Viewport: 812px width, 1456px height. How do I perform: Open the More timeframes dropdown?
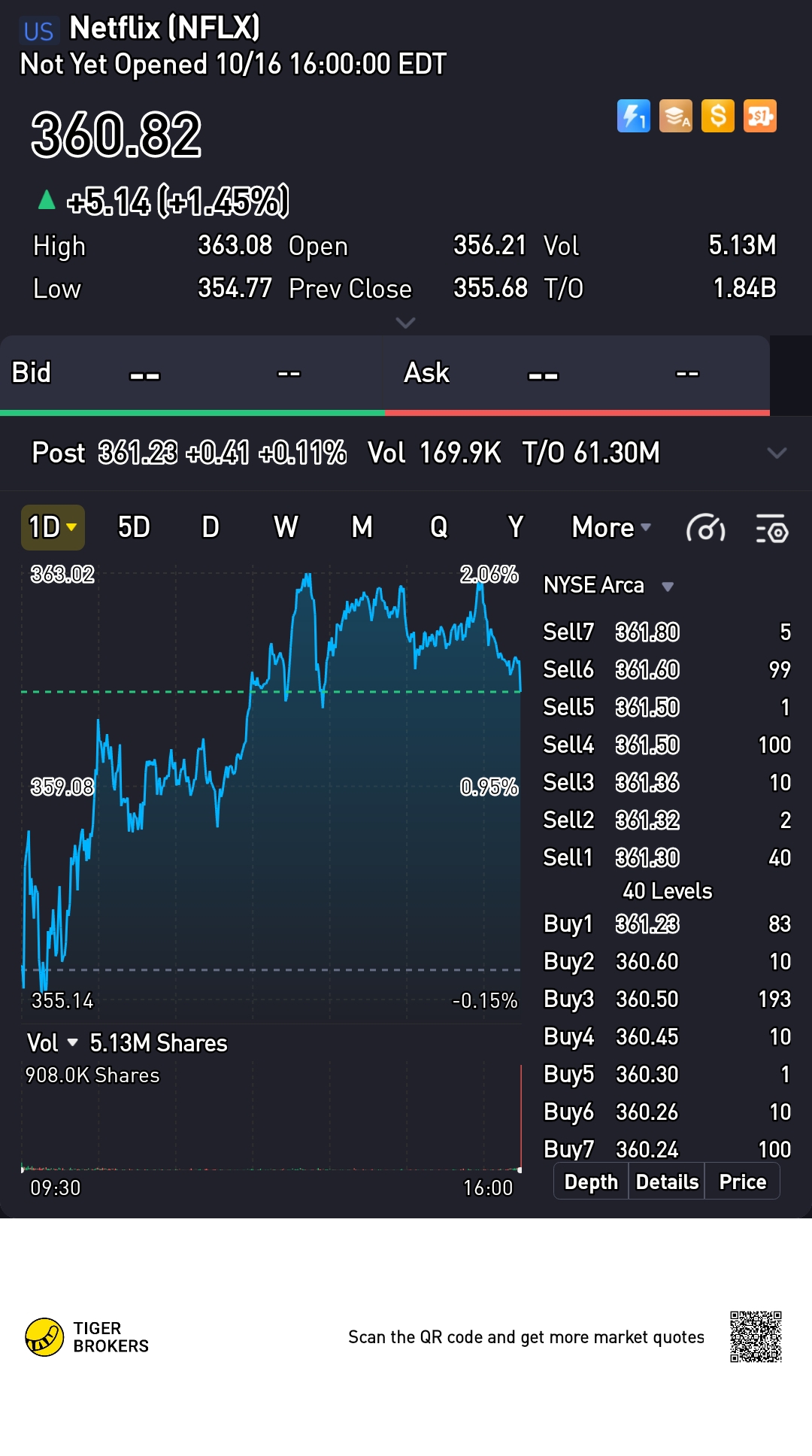[x=611, y=528]
